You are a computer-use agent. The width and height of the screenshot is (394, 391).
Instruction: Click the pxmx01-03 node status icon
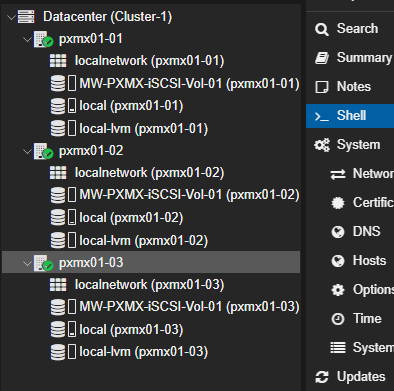pos(43,263)
